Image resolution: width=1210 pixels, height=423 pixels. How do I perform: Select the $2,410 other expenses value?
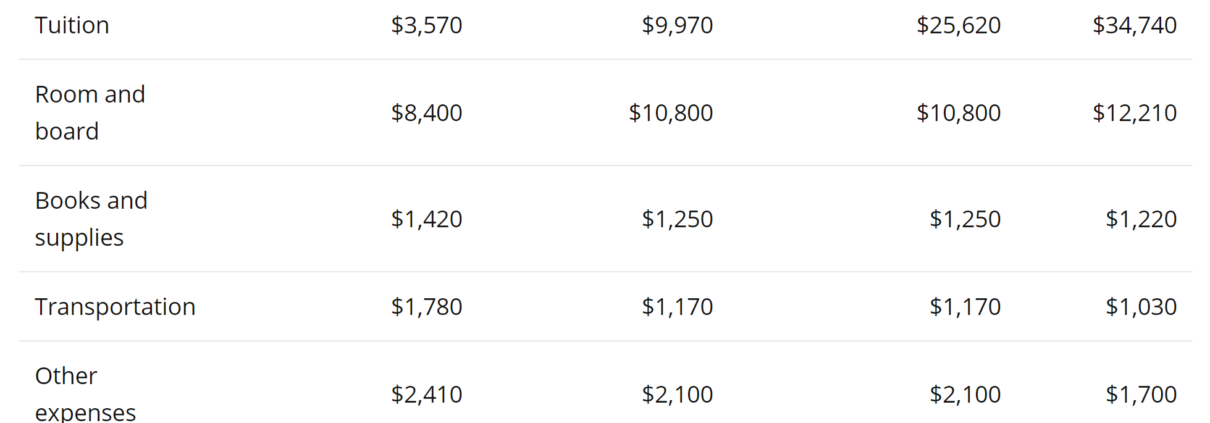coord(427,395)
